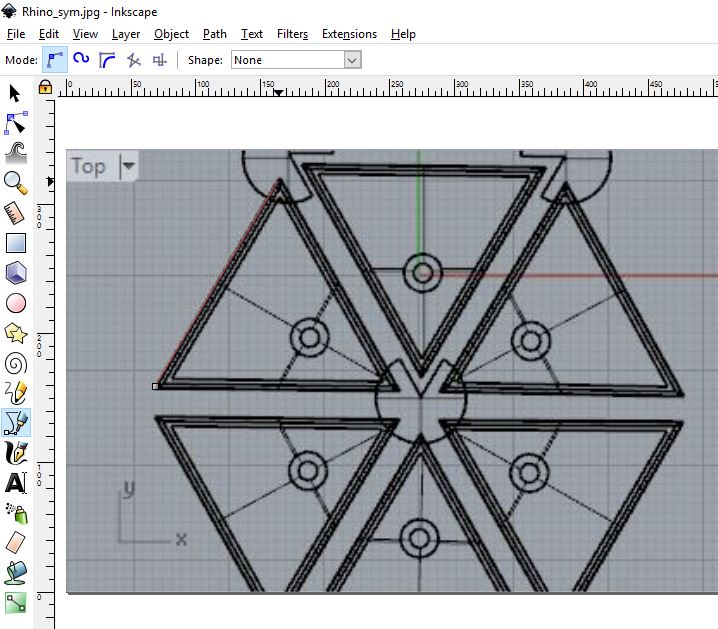Click the Inkscape logo in title bar
The image size is (718, 629).
(x=8, y=11)
